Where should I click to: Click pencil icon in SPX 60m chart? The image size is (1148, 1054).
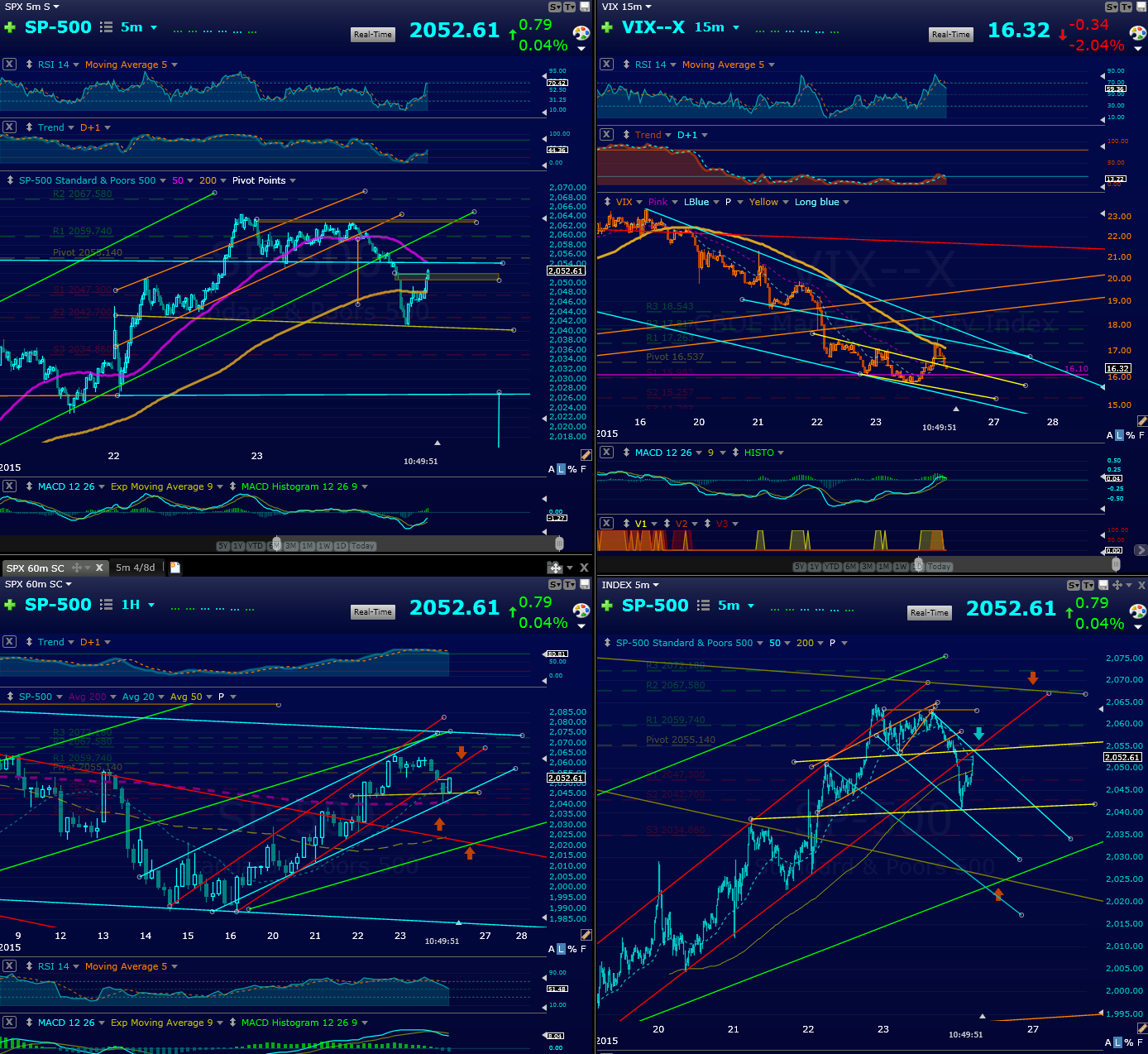586,935
